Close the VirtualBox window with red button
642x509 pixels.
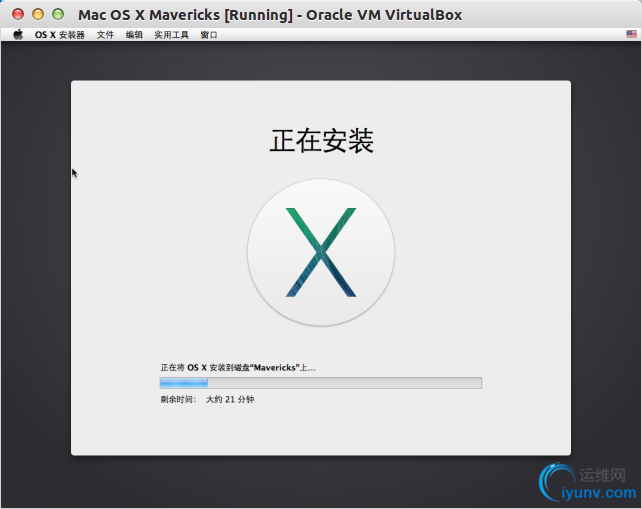tap(18, 14)
